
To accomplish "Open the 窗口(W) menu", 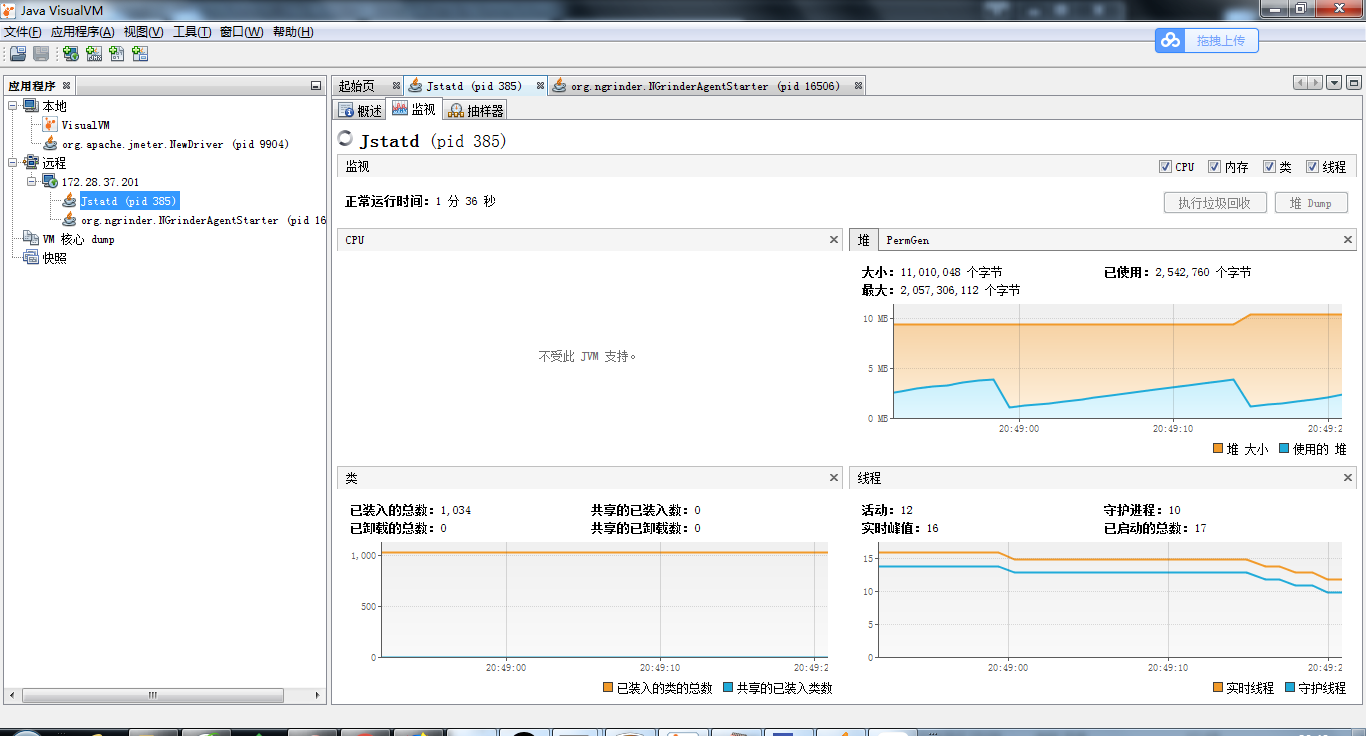I will tap(242, 32).
